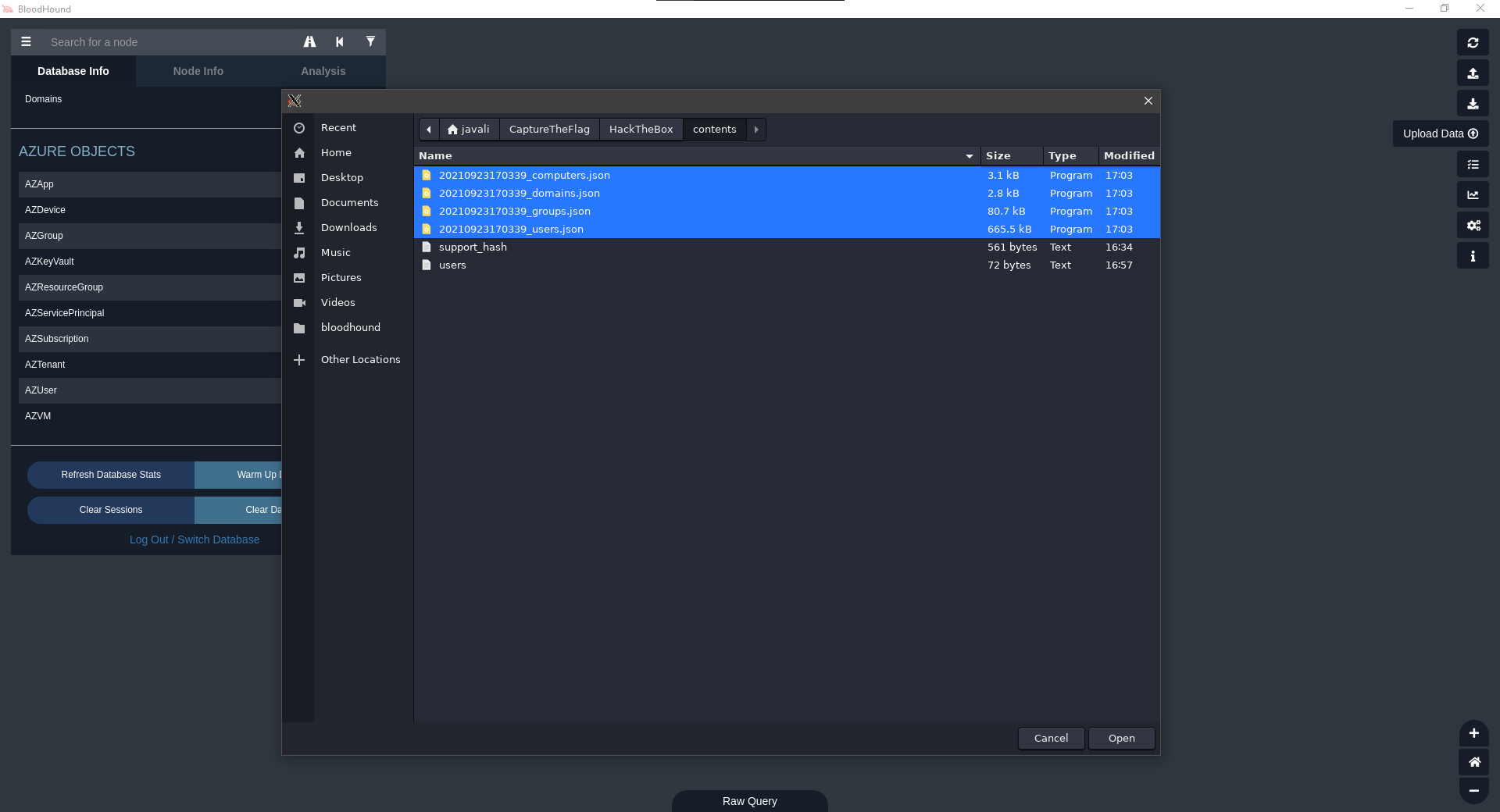Click Log Out / Switch Database link
The width and height of the screenshot is (1500, 812).
pos(195,540)
